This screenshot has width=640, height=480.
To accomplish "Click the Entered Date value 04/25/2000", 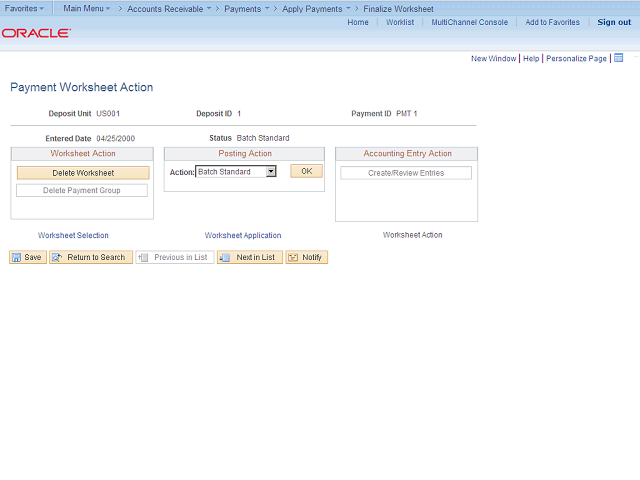I will coord(116,138).
